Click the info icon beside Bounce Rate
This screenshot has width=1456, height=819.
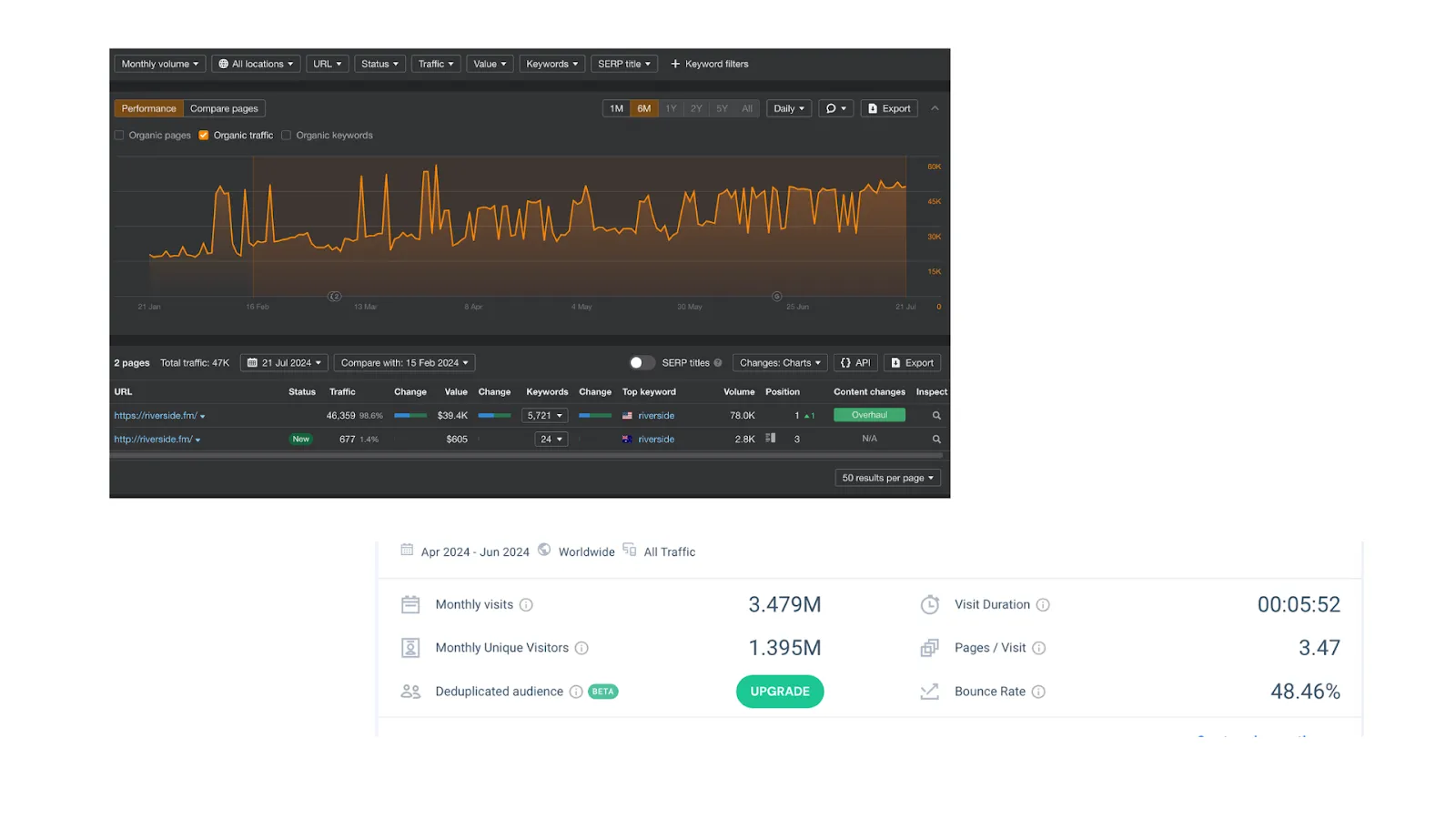click(1038, 692)
